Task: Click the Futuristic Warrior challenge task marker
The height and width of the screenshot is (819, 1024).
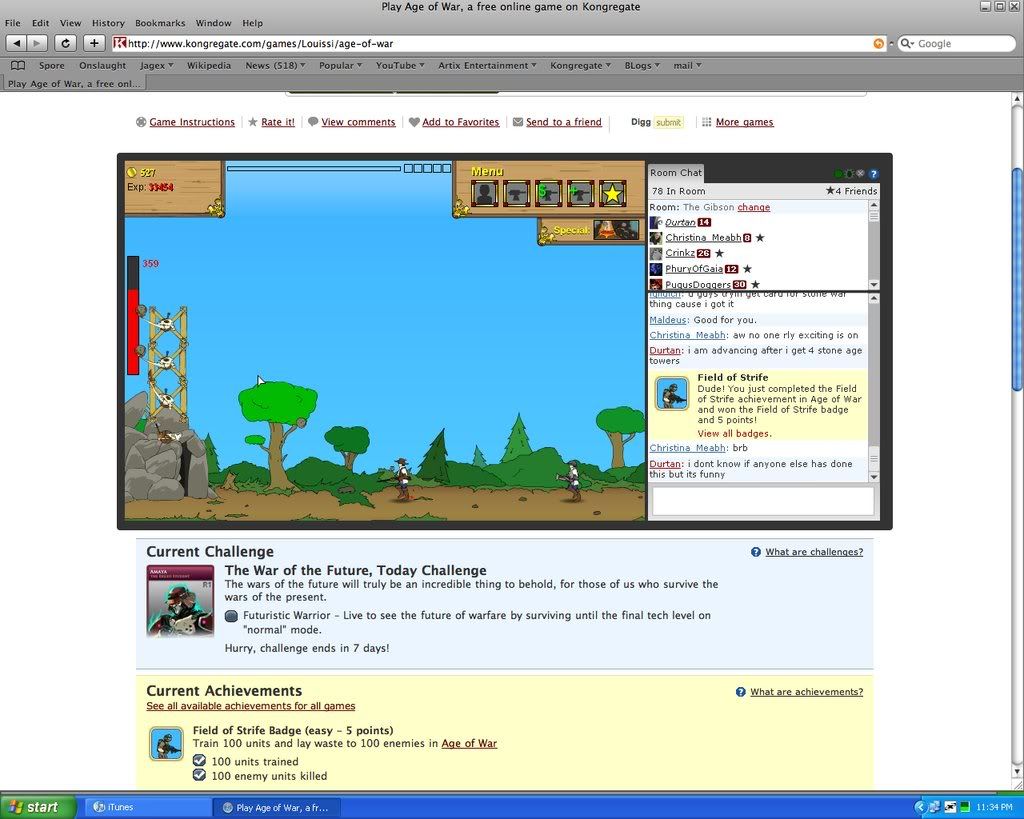Action: pyautogui.click(x=231, y=616)
